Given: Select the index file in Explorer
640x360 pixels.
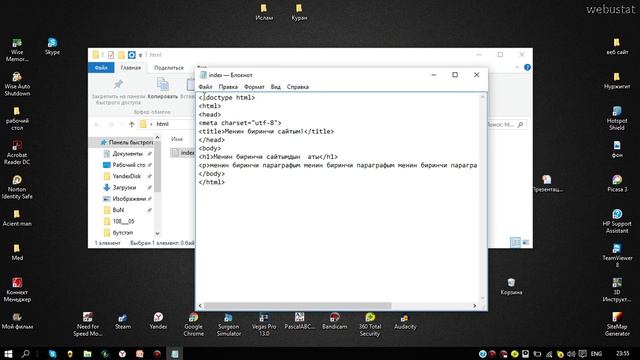Looking at the screenshot, I should pyautogui.click(x=183, y=153).
